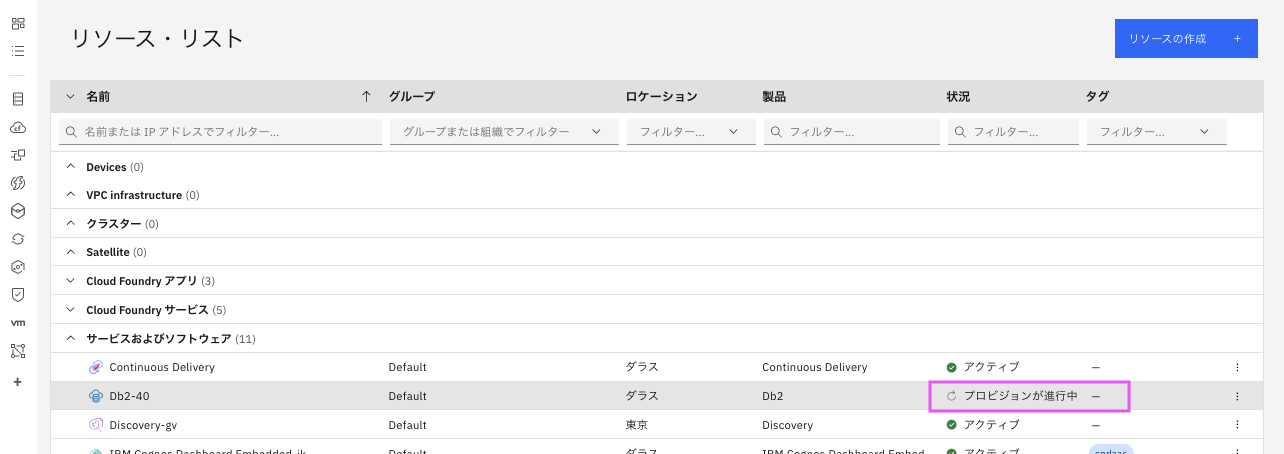
Task: Sort by the タグ column header
Action: (1097, 97)
